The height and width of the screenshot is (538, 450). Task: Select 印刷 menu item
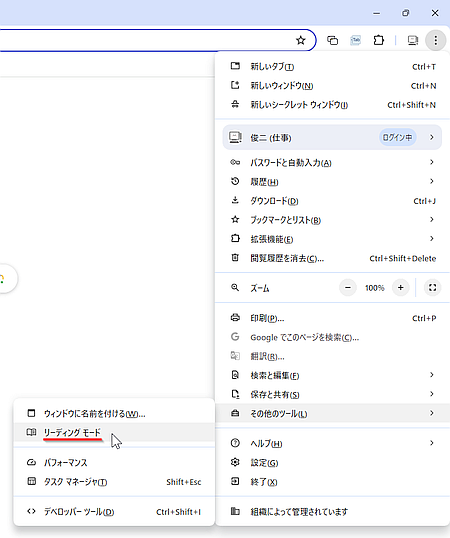point(332,318)
